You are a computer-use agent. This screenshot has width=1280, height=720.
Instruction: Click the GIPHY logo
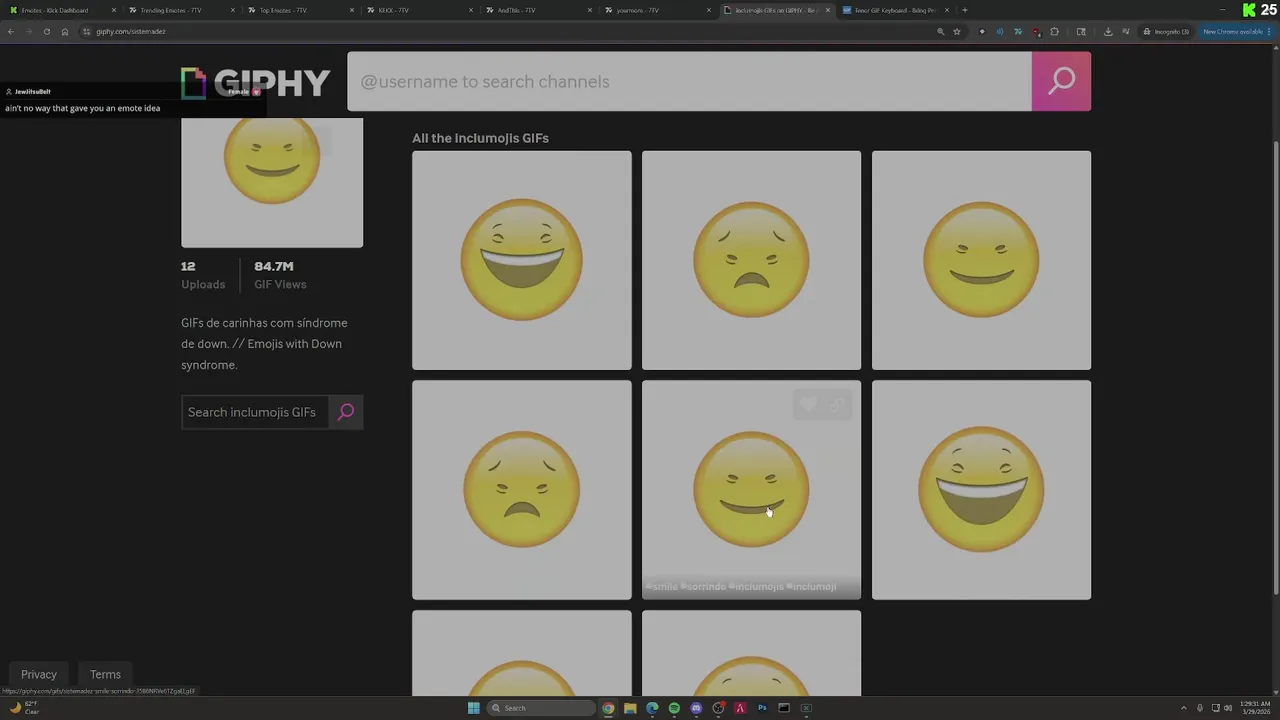(255, 83)
